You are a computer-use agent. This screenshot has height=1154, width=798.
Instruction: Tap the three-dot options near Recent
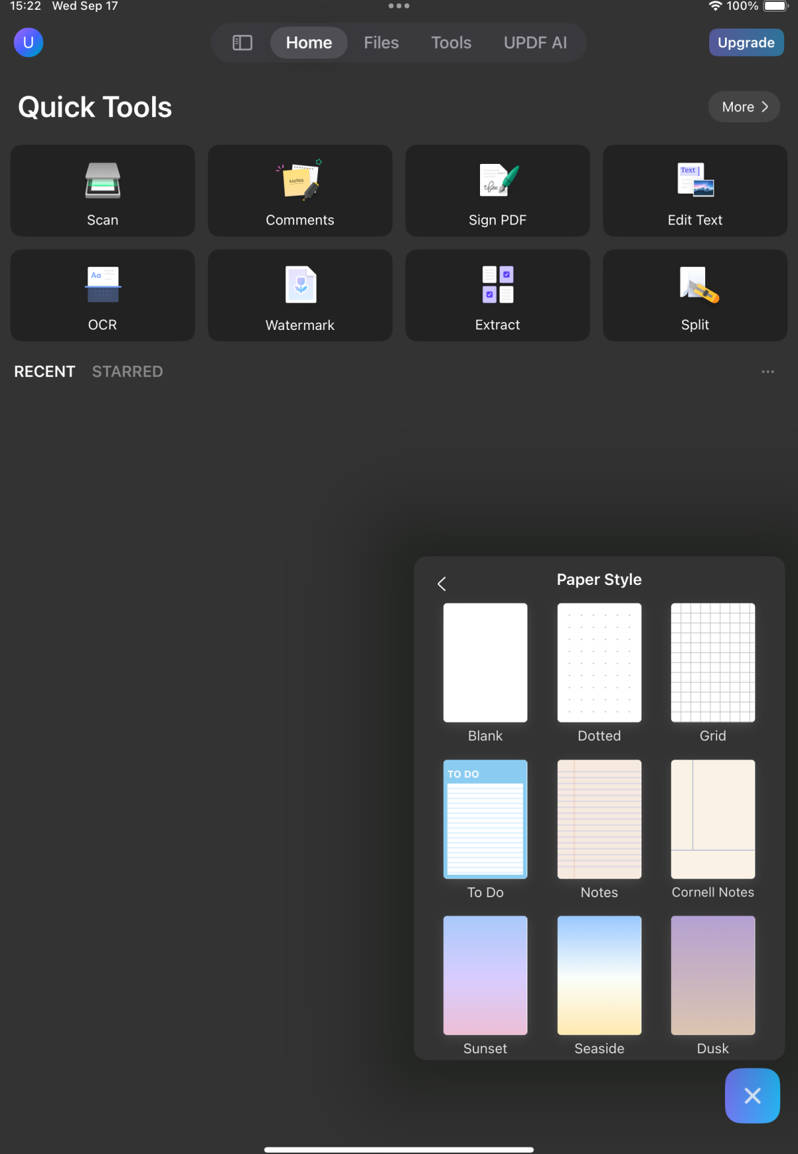click(x=768, y=372)
